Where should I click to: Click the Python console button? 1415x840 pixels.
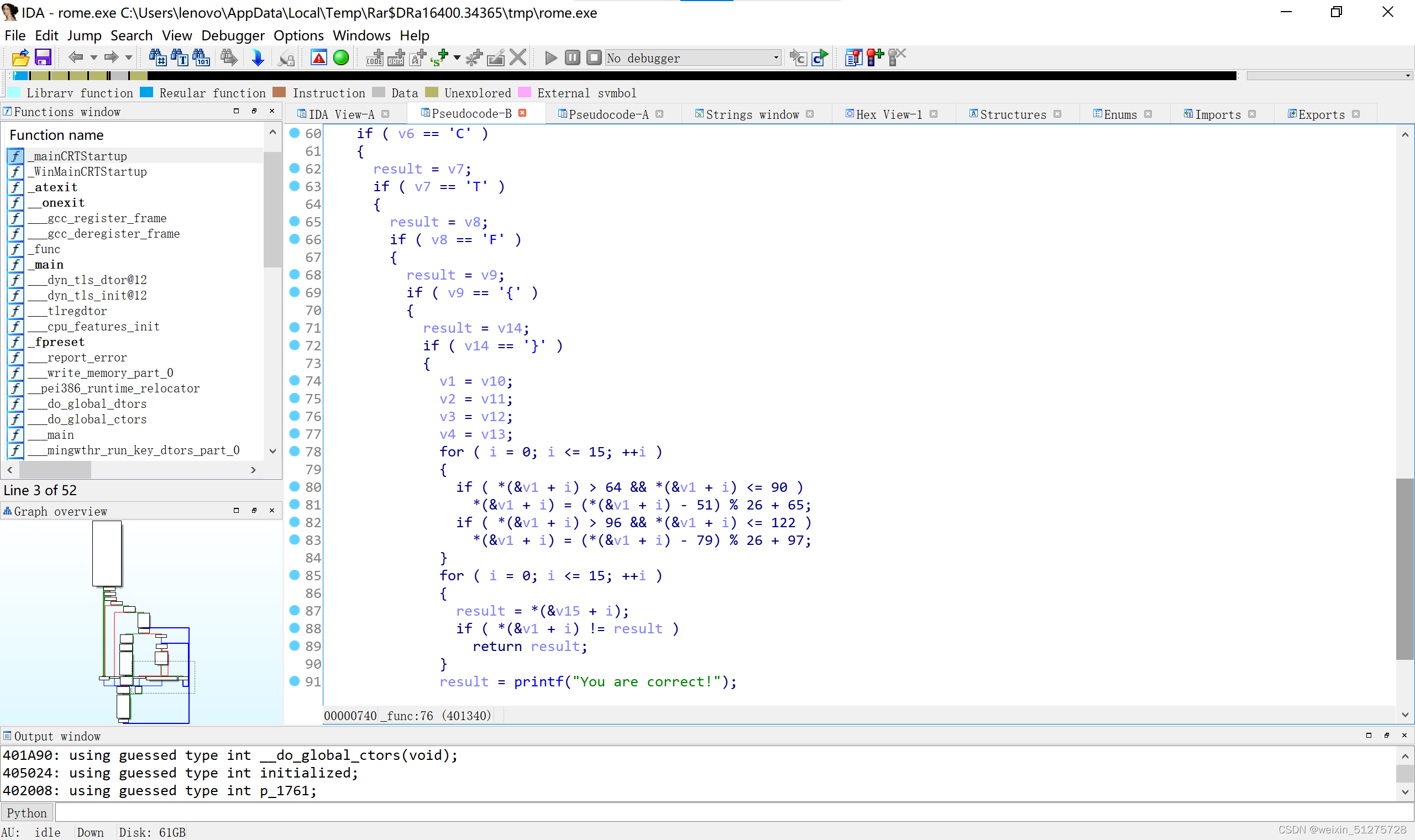coord(27,813)
